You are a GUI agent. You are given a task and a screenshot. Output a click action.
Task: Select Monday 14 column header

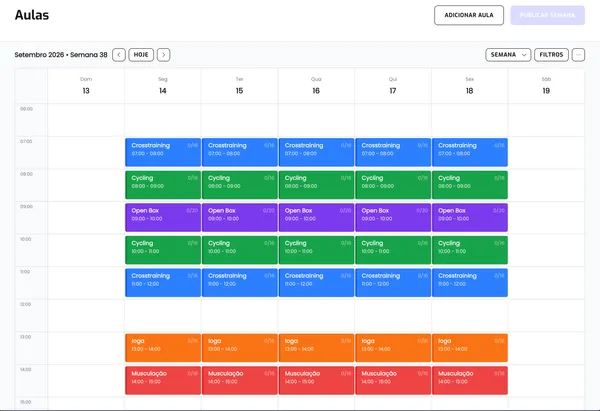pyautogui.click(x=163, y=86)
